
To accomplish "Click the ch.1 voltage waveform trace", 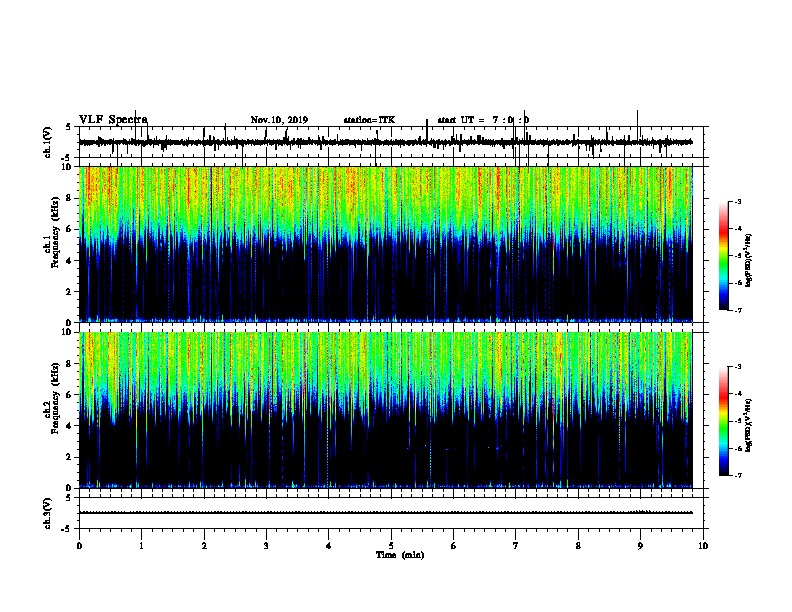I will click(386, 142).
